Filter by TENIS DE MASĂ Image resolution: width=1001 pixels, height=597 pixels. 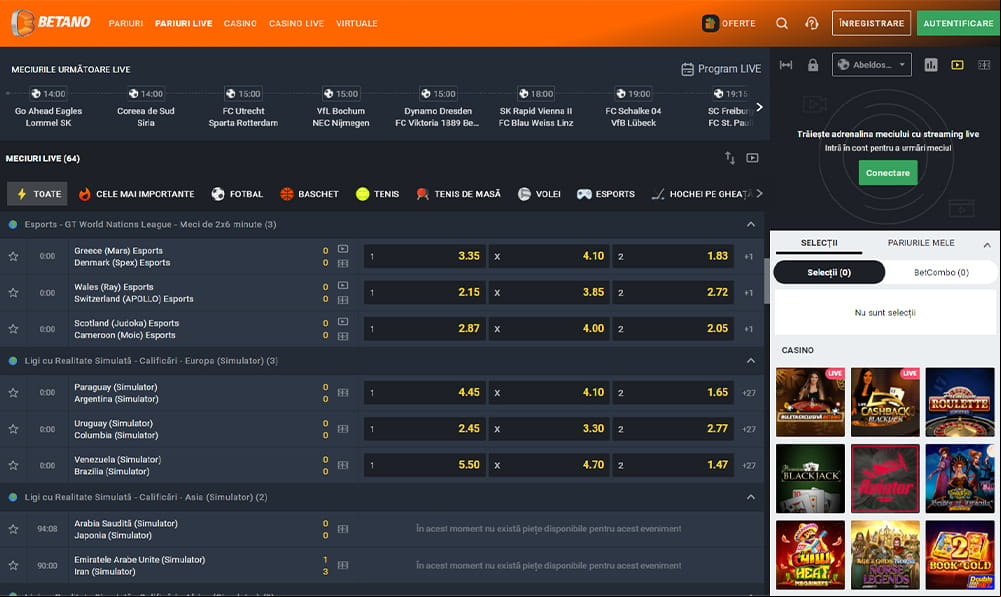458,193
